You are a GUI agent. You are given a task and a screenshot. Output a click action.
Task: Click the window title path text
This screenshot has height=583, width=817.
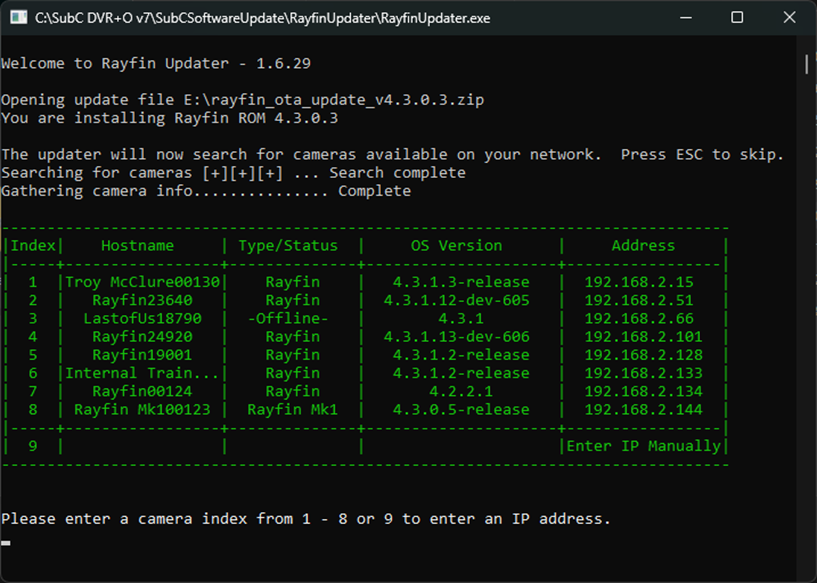coord(263,18)
